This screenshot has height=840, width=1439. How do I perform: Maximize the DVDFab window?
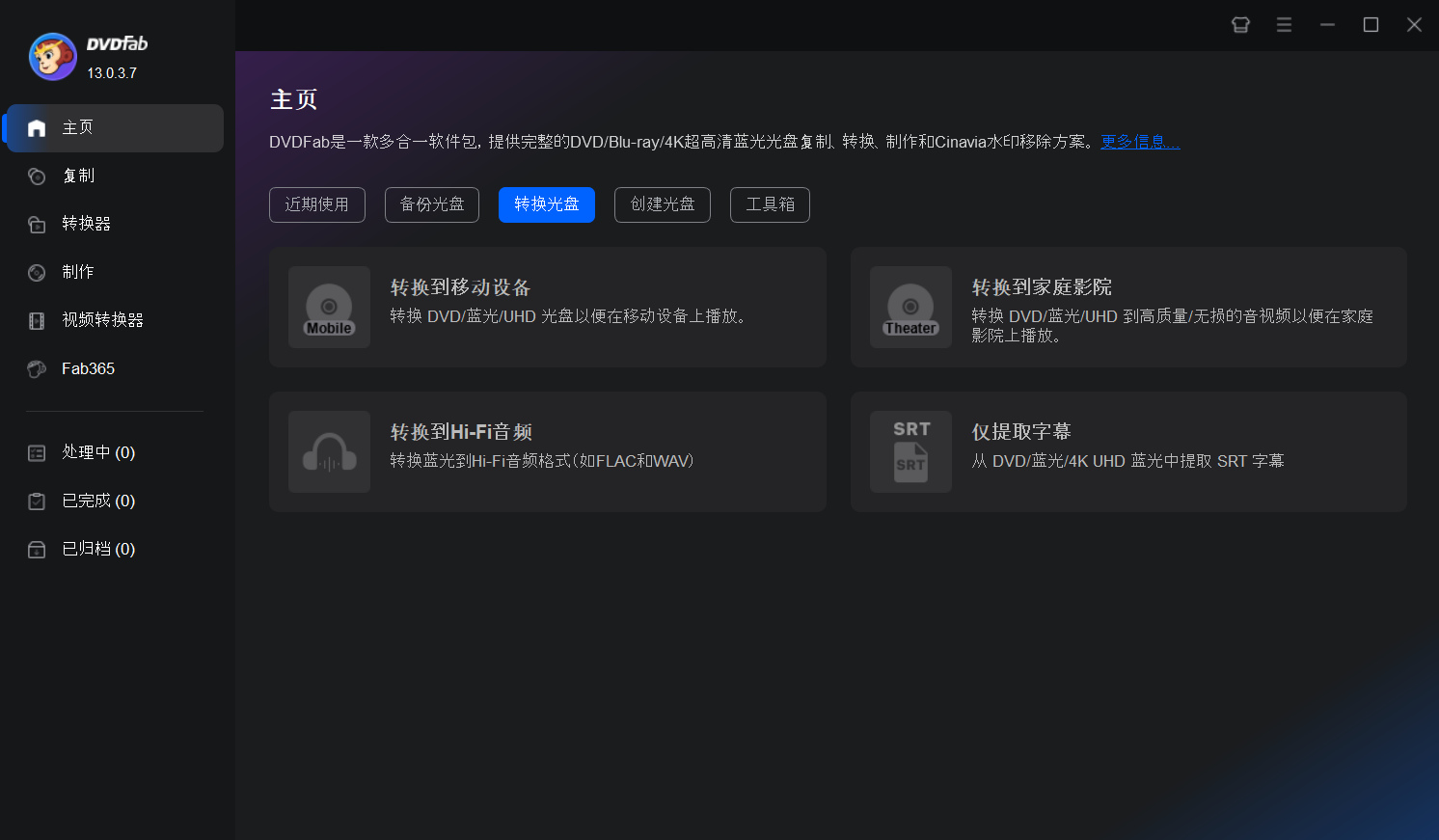click(x=1371, y=25)
